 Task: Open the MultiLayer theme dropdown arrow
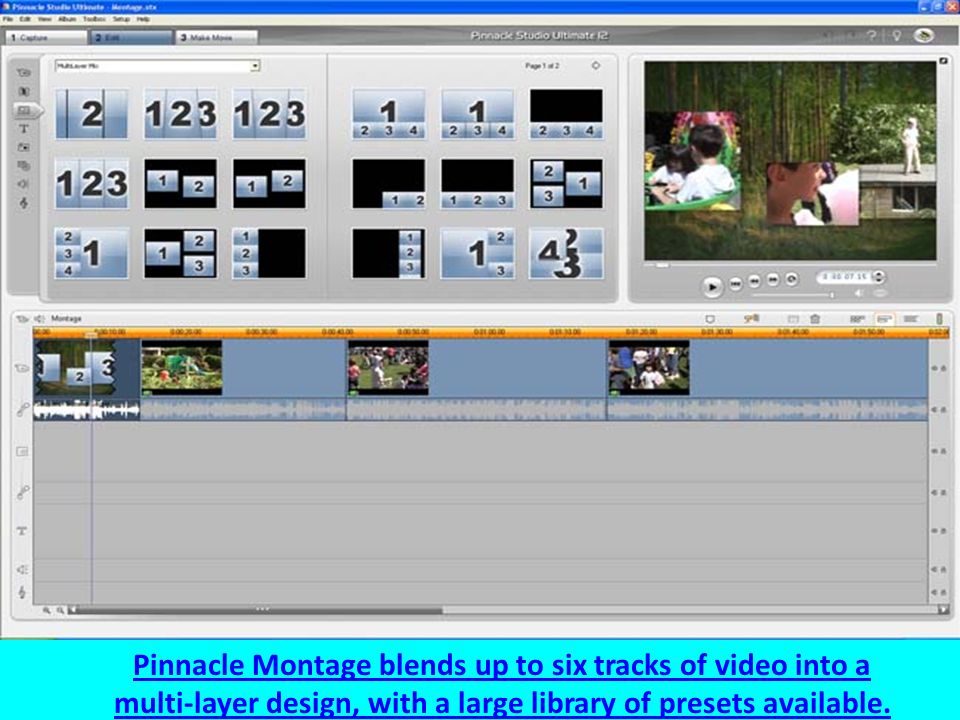[255, 66]
